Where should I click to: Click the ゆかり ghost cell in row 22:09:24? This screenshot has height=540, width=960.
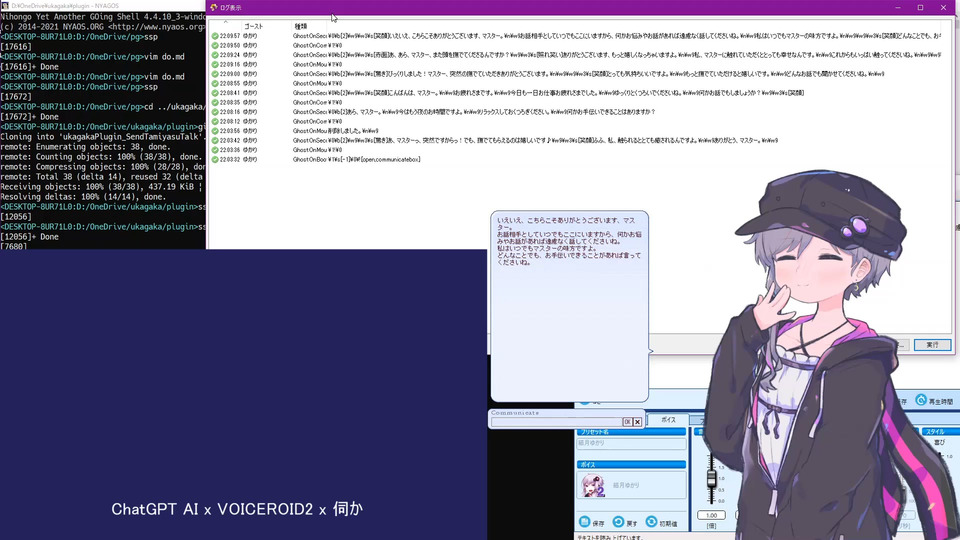(x=250, y=55)
